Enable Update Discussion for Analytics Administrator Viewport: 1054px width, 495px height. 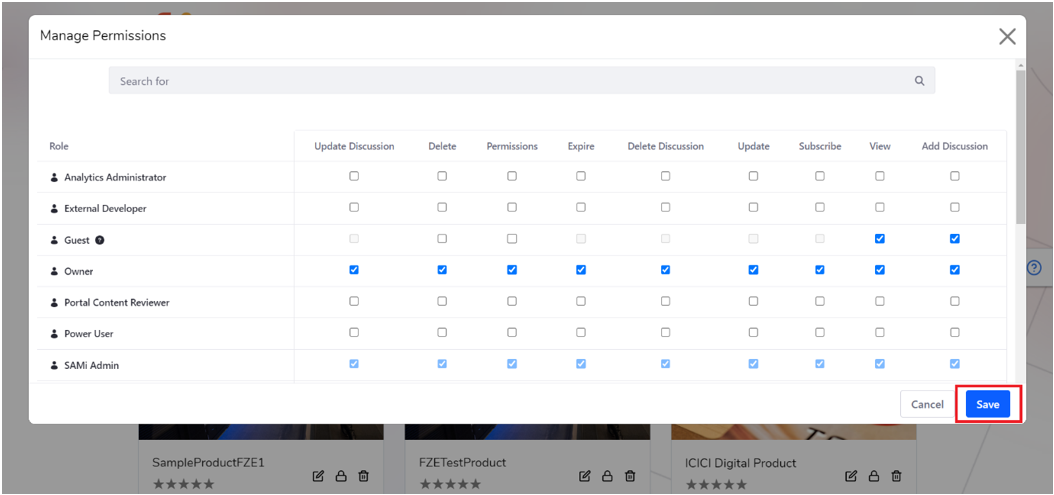[354, 176]
